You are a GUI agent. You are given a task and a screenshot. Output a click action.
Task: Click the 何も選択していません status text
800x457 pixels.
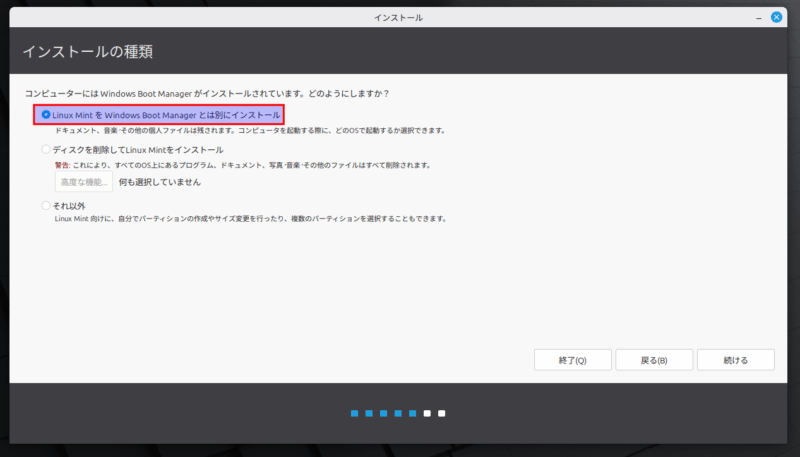[160, 182]
